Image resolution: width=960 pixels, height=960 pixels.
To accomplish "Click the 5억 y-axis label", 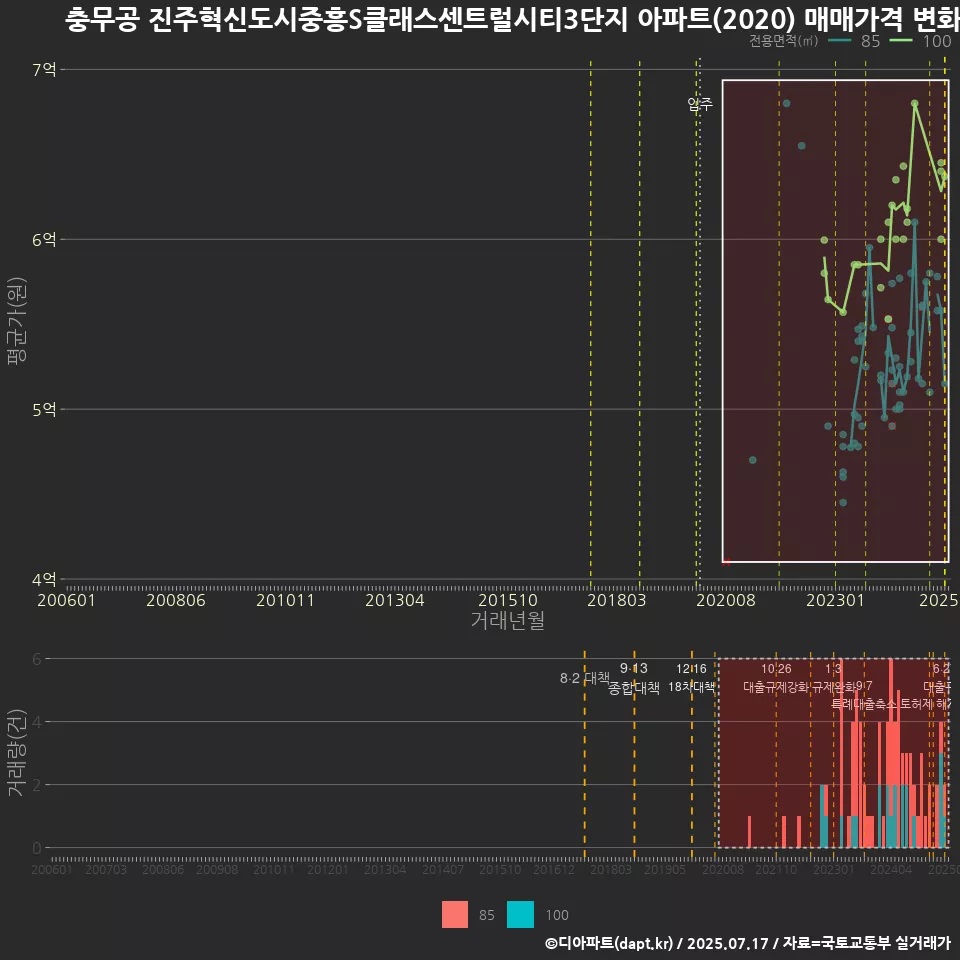I will point(44,410).
